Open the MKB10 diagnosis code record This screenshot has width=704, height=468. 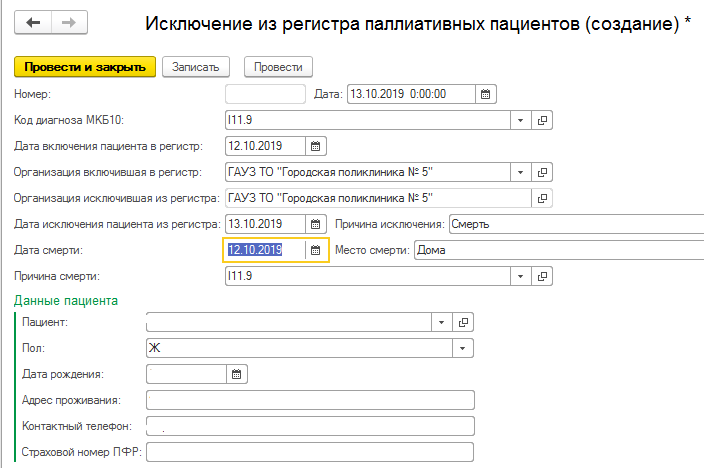[x=543, y=121]
